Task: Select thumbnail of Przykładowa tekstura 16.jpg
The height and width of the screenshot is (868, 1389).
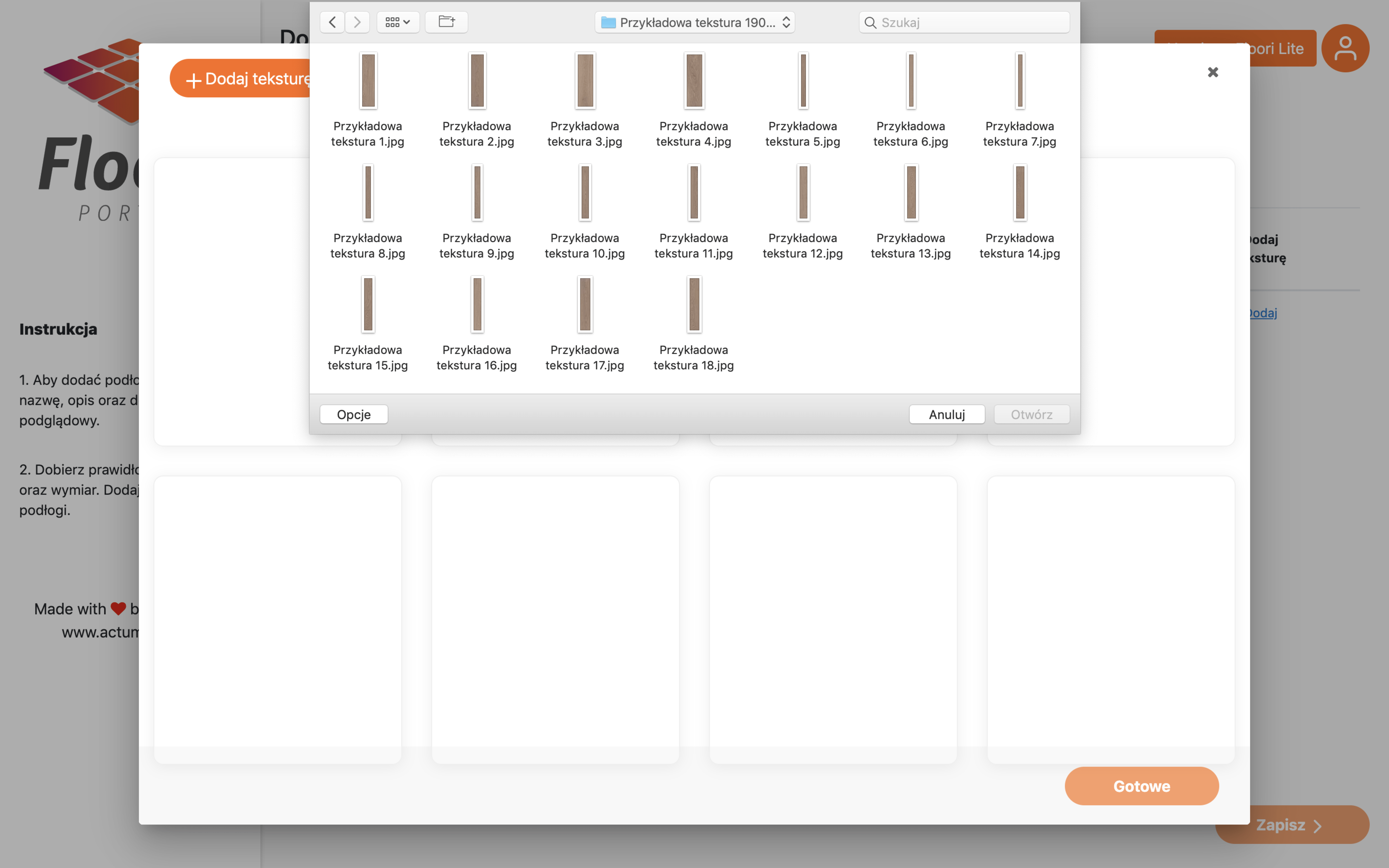Action: pos(477,304)
